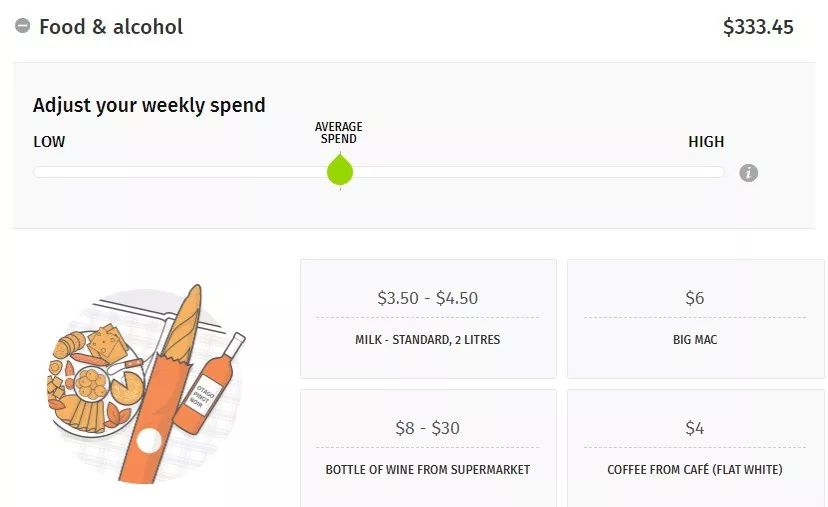Click the $8 - $30 wine price
Viewport: 828px width, 507px height.
(428, 428)
